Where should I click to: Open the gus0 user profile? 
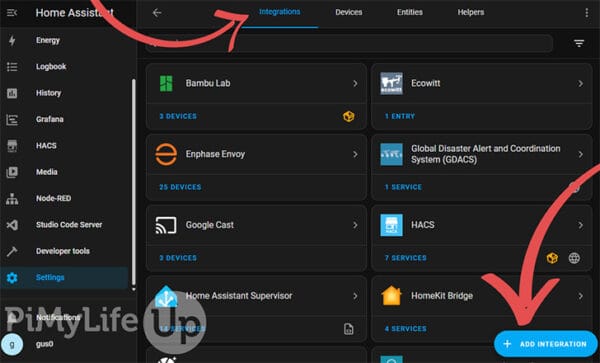(64, 344)
